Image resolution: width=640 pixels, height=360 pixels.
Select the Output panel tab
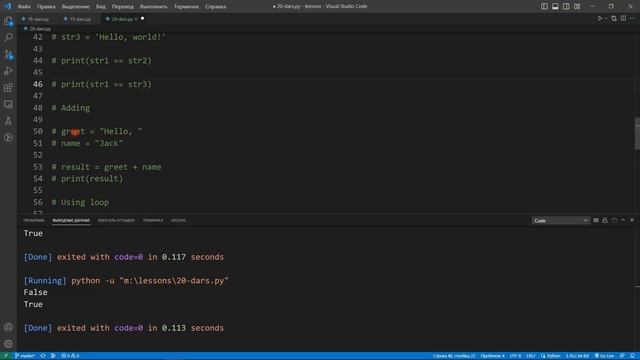click(71, 220)
